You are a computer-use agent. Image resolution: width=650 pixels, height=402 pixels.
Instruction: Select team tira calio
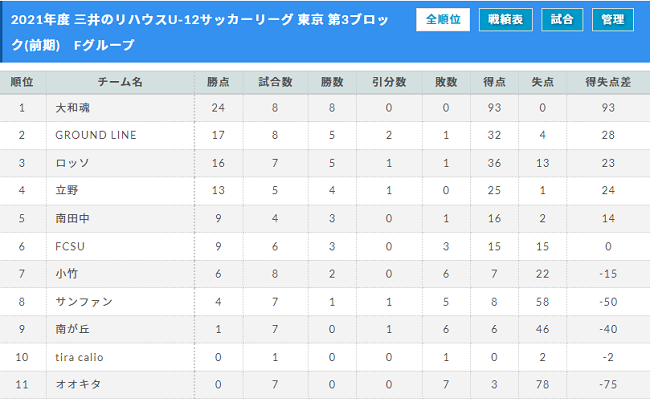point(79,357)
